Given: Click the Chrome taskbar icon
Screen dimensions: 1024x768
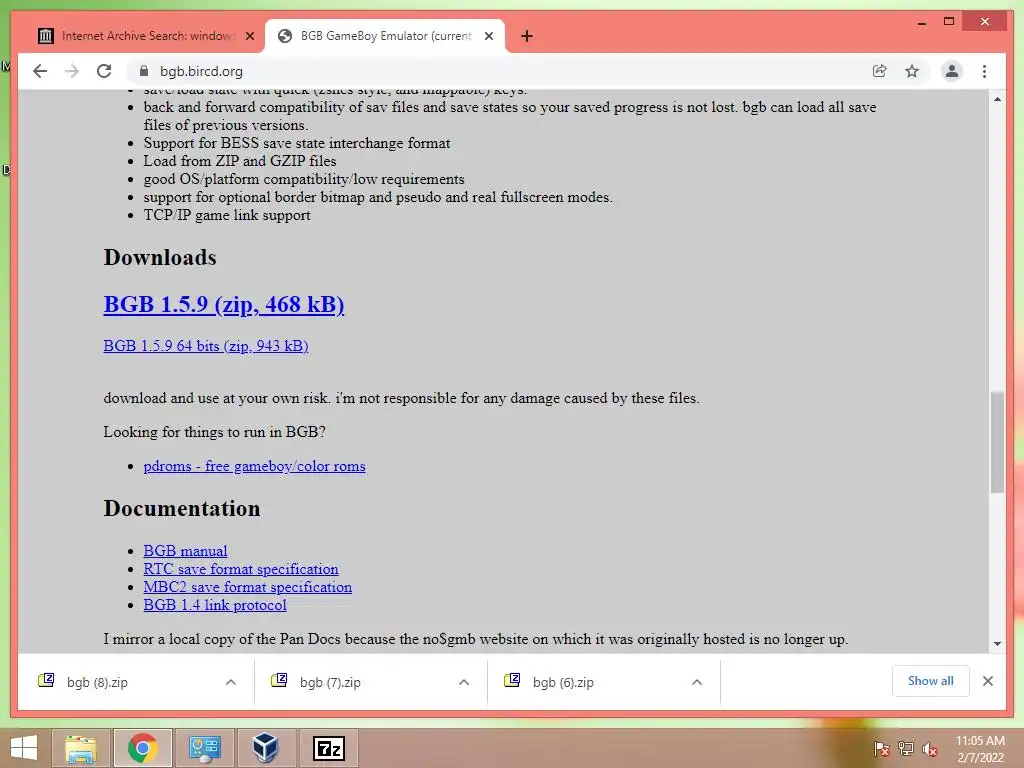Looking at the screenshot, I should tap(142, 748).
